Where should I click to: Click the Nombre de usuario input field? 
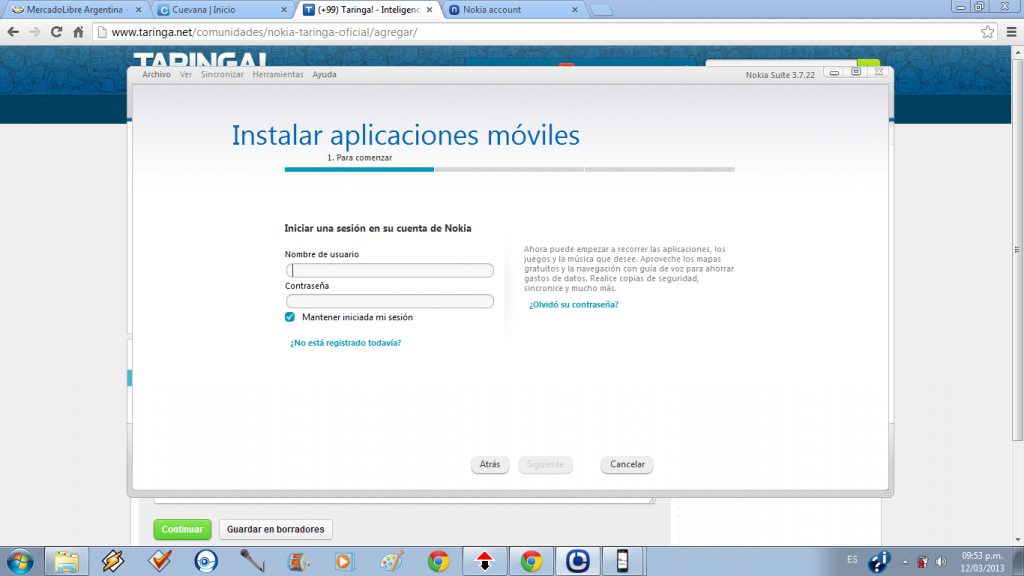[390, 270]
